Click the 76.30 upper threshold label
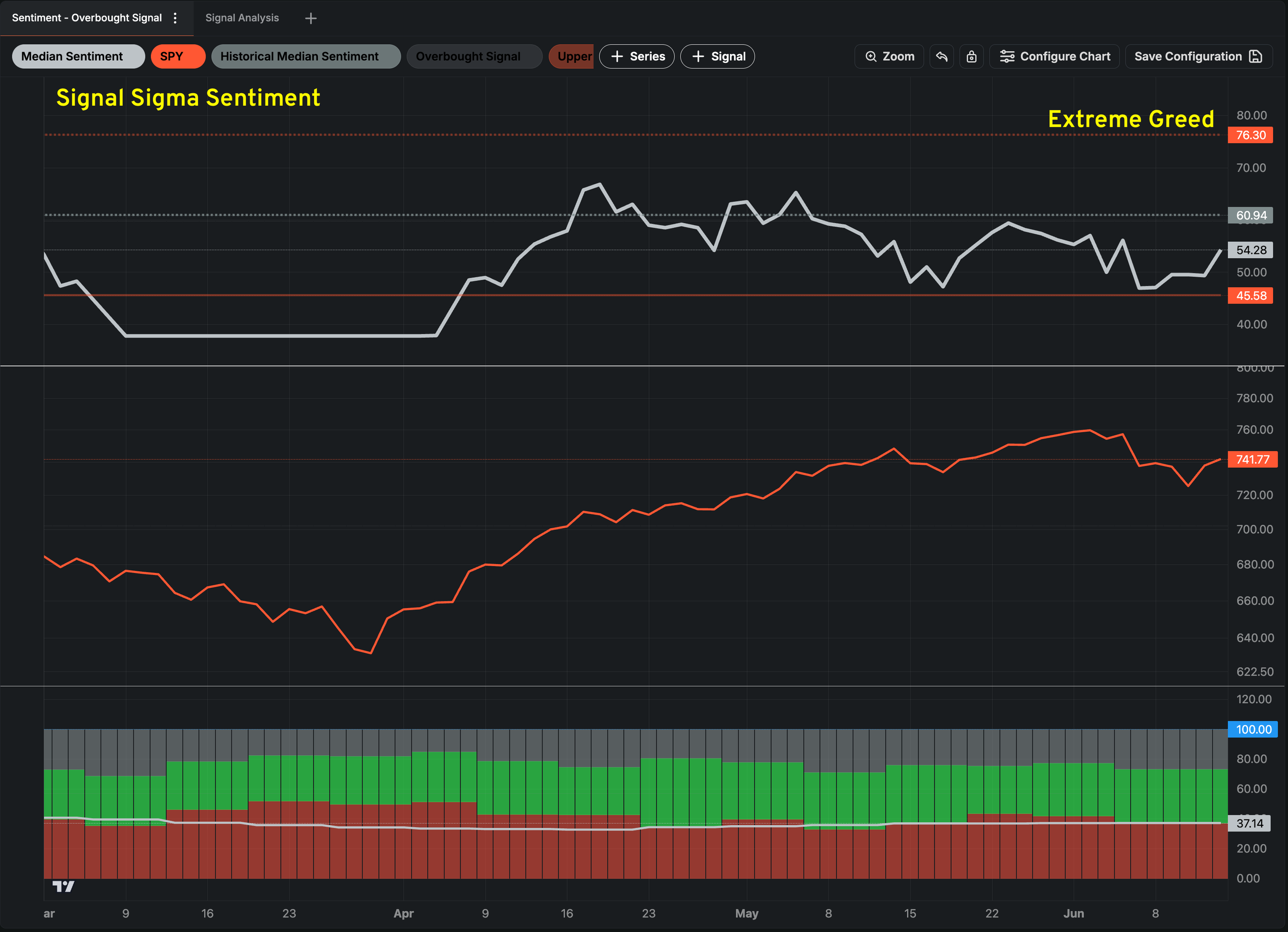The height and width of the screenshot is (932, 1288). 1250,135
